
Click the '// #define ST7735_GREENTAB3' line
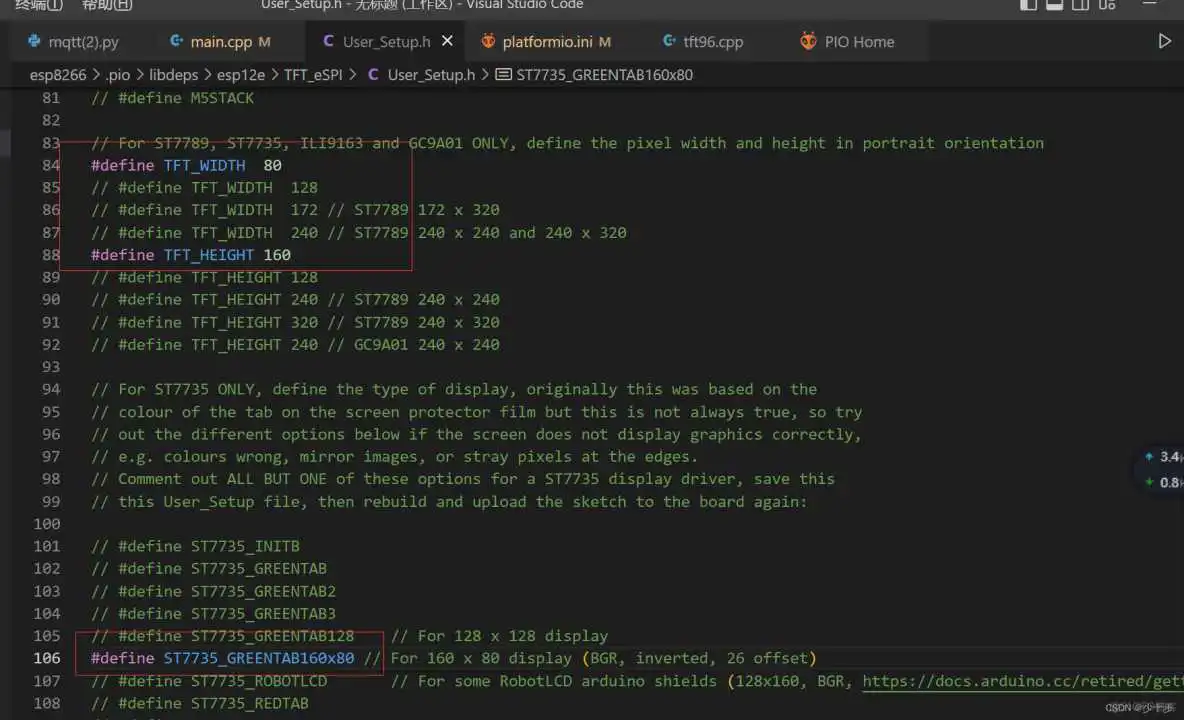click(214, 614)
